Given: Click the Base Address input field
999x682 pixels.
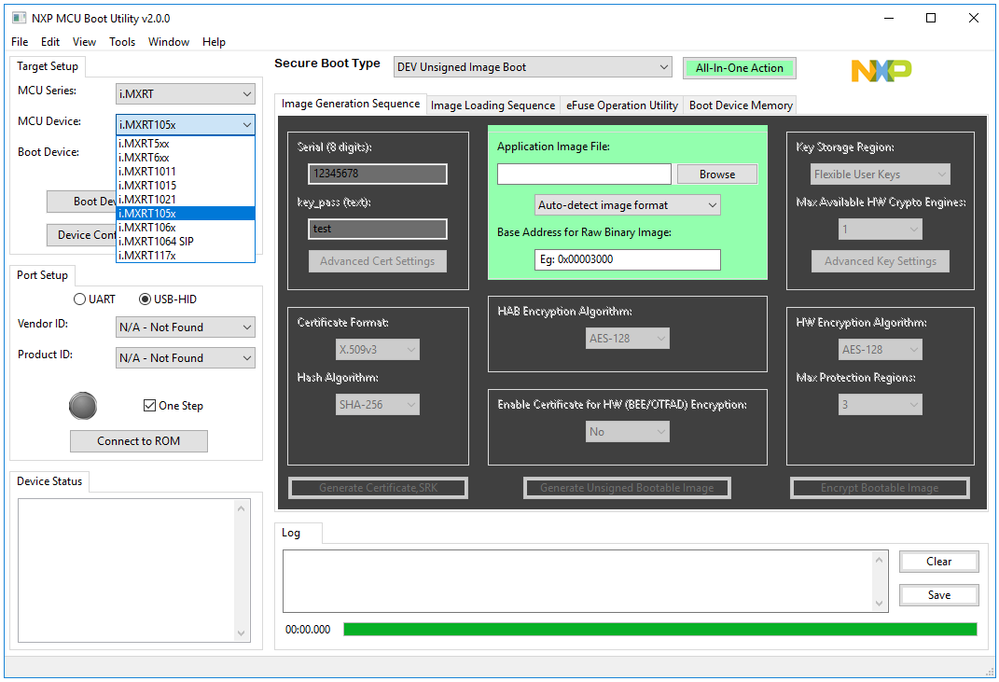Looking at the screenshot, I should click(628, 259).
